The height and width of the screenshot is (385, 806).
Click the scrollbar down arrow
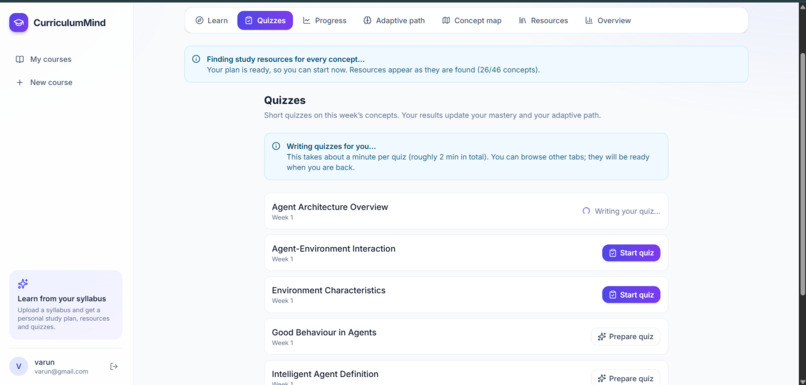(802, 381)
